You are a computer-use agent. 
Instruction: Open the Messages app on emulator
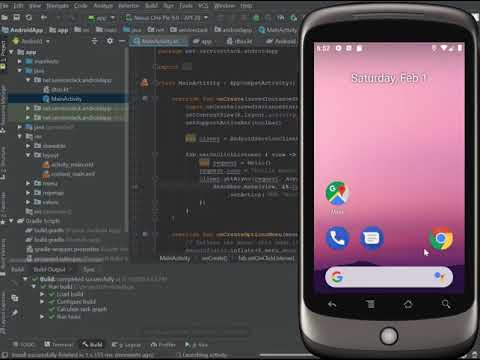tap(371, 238)
